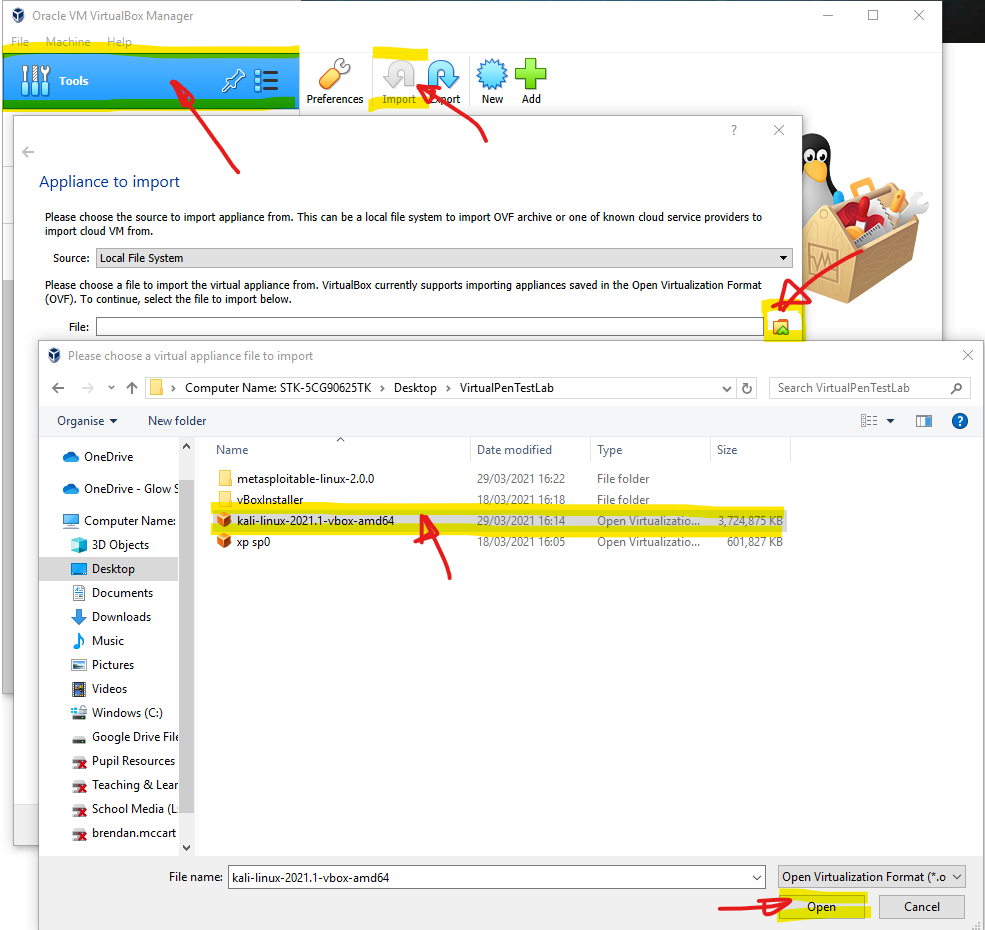Open the Help menu
The width and height of the screenshot is (985, 930).
[119, 41]
